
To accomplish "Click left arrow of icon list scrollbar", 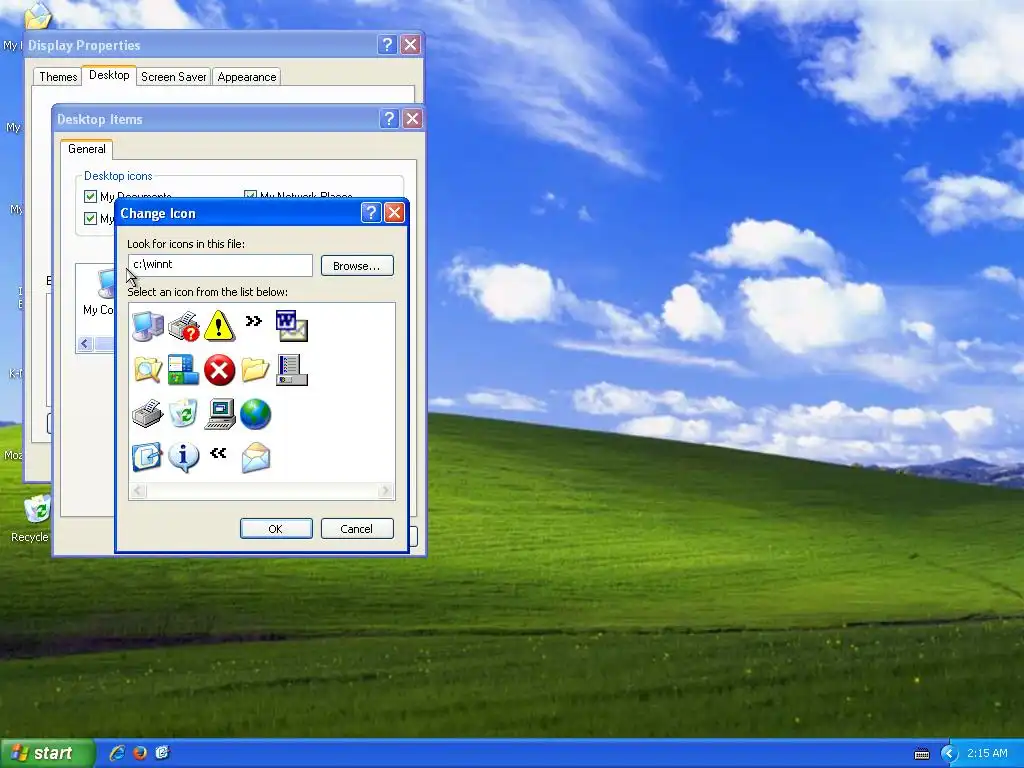I will pos(138,490).
